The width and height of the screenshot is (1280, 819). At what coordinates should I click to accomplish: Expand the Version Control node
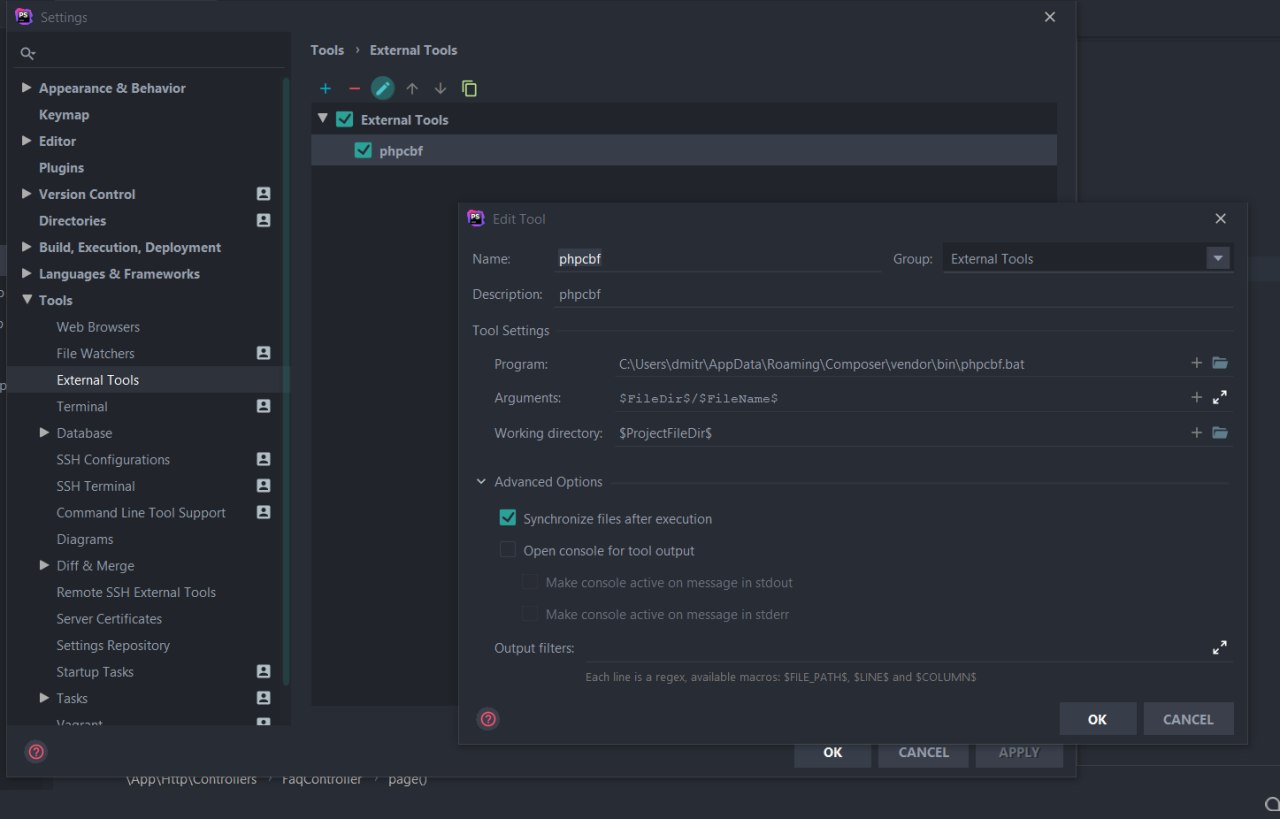[x=27, y=194]
